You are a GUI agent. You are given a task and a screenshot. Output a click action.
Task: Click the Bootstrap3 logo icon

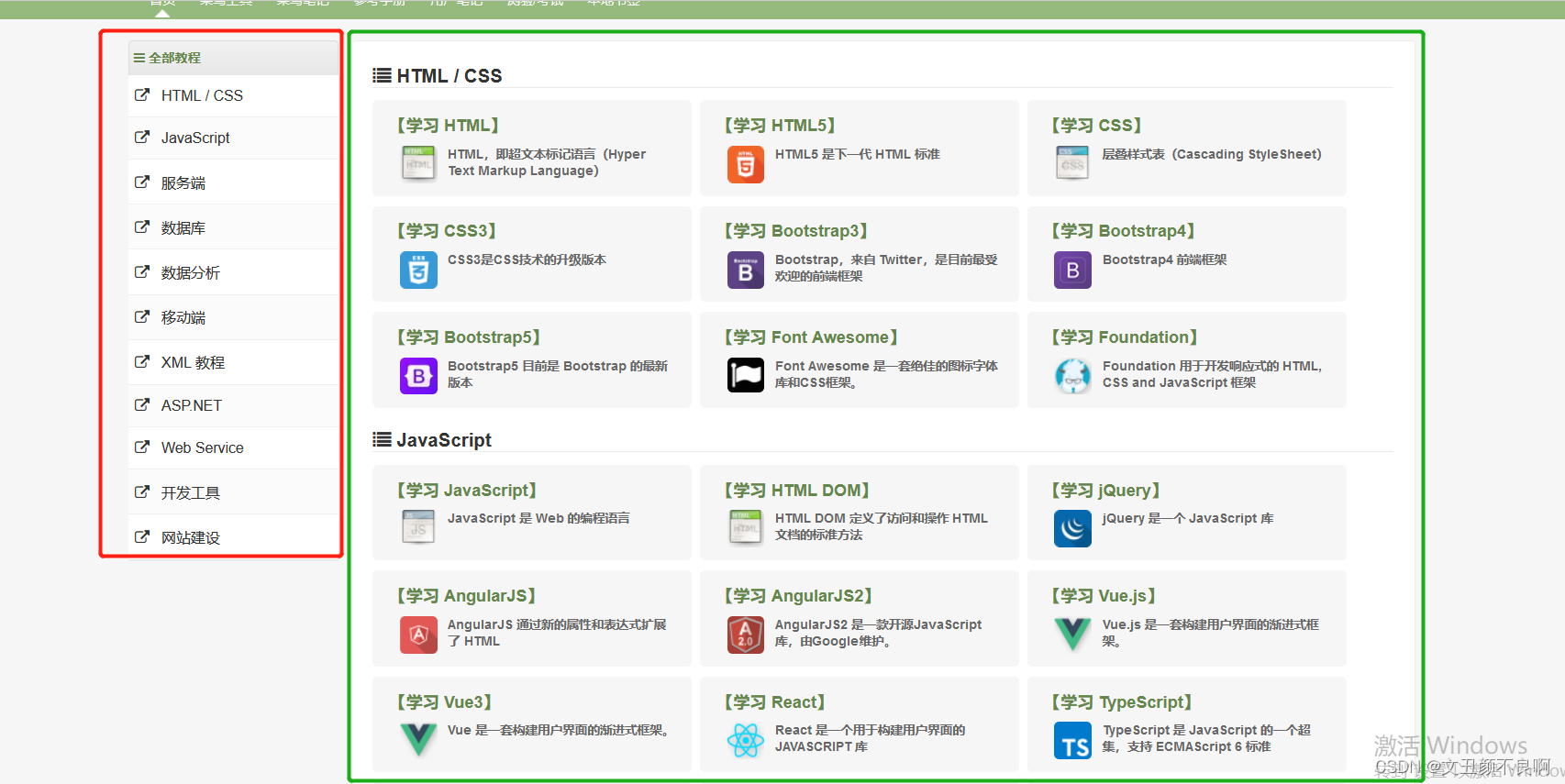(x=746, y=271)
